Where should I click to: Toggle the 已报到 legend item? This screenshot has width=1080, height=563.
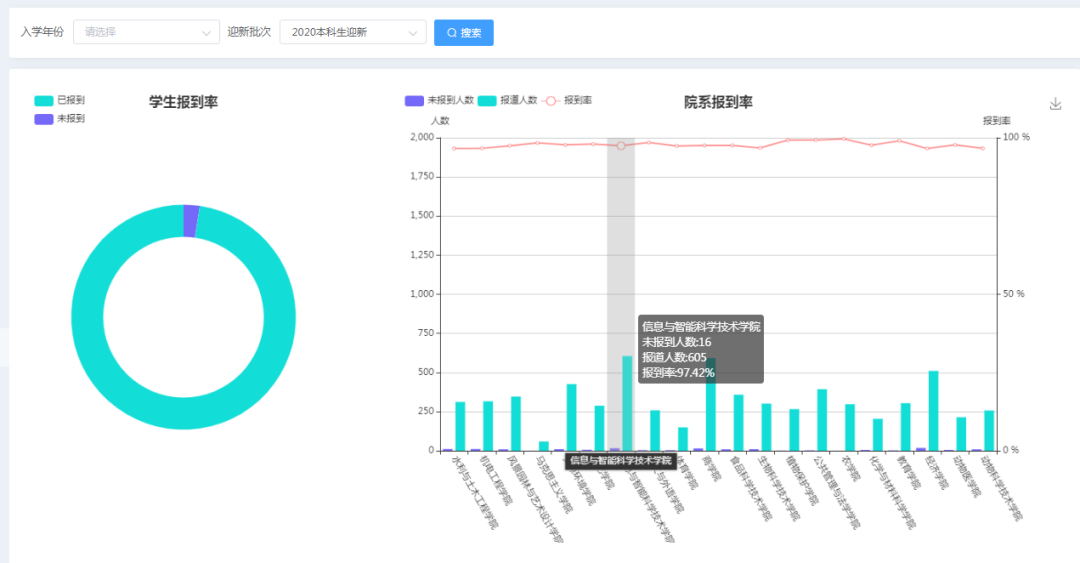pos(60,101)
